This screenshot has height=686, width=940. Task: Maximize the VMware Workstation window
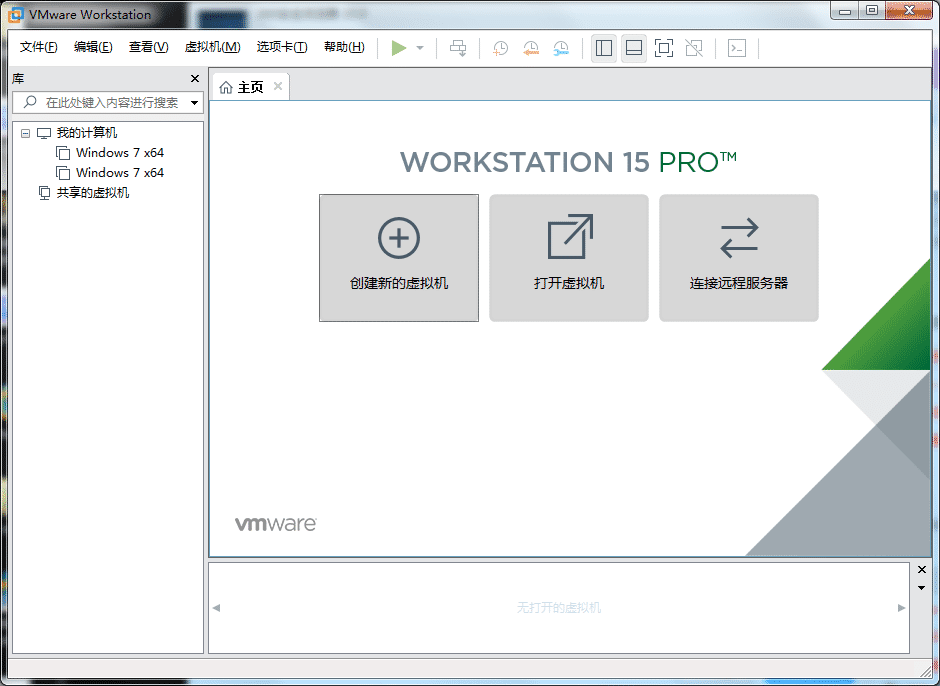[872, 11]
